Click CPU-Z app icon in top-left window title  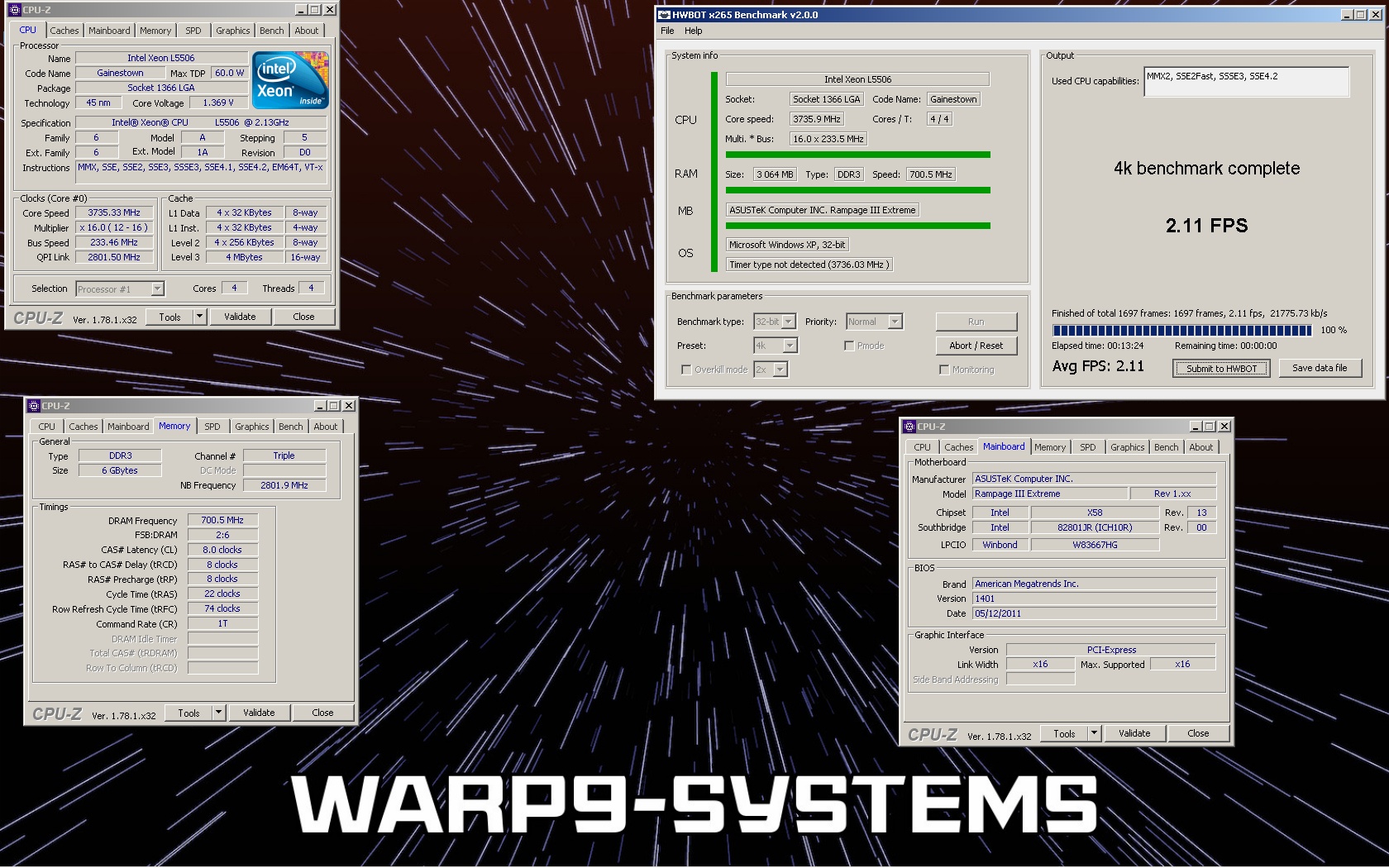[14, 10]
